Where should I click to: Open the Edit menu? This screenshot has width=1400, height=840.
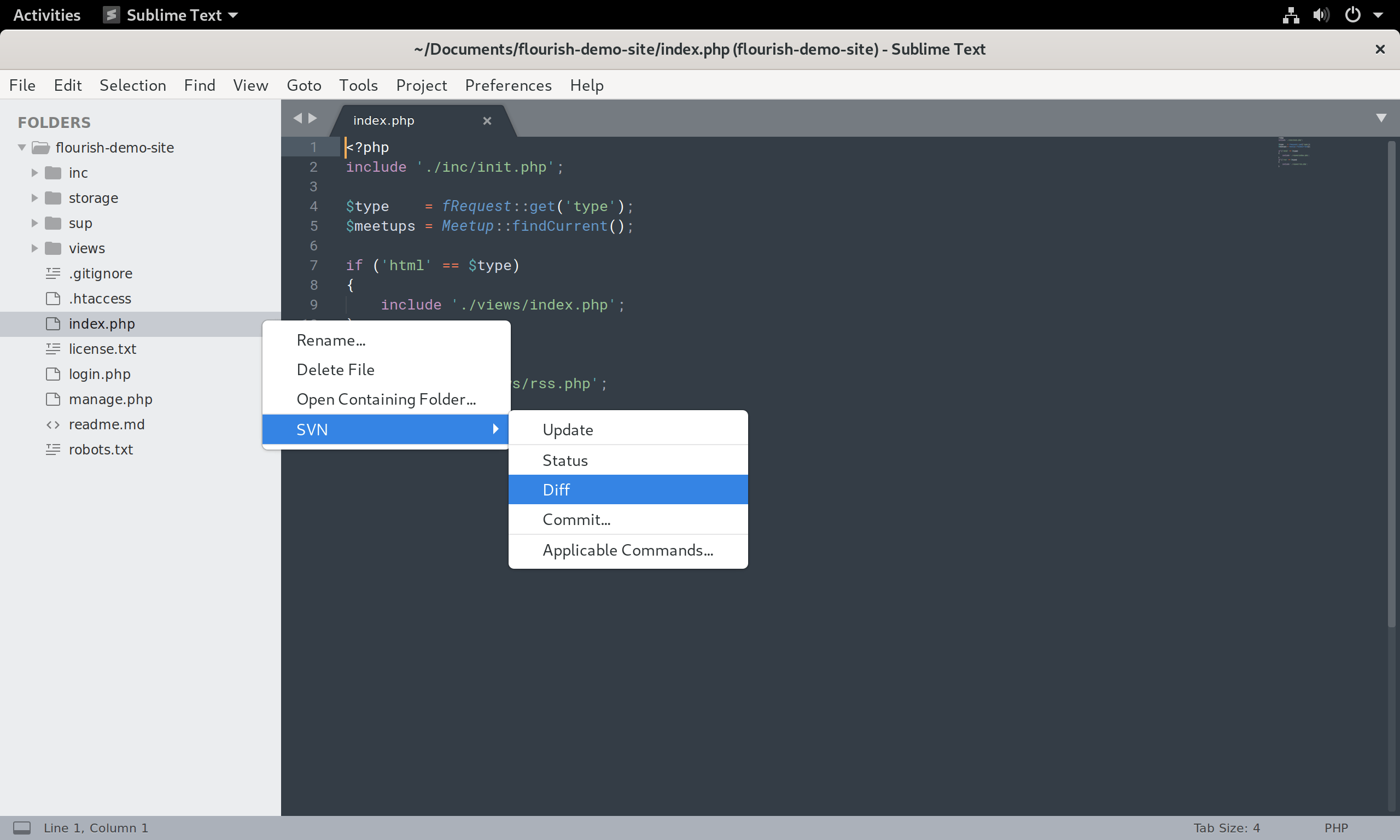coord(67,85)
